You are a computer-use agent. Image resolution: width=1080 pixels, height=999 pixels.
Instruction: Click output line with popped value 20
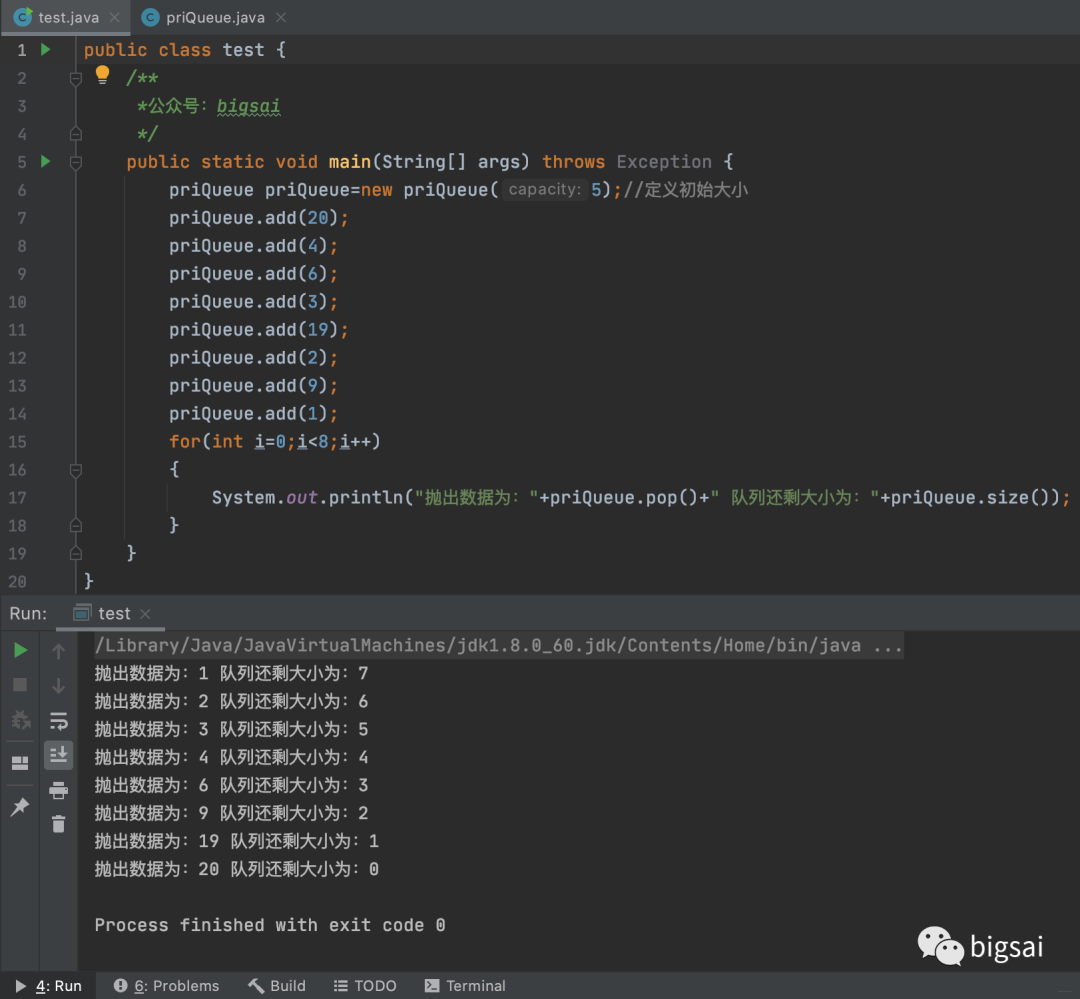[236, 869]
